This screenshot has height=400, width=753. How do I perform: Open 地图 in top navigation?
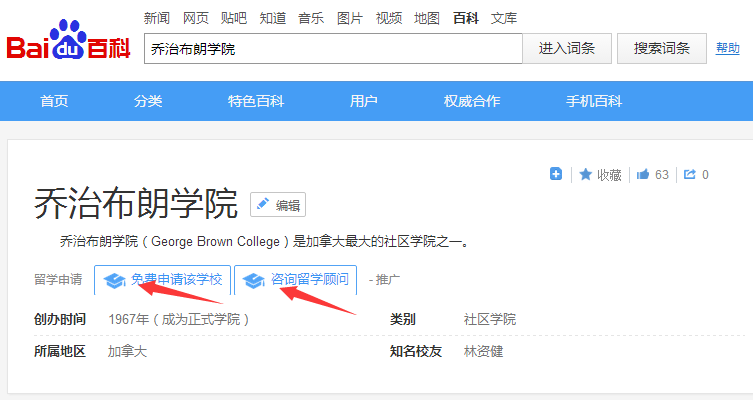(427, 18)
